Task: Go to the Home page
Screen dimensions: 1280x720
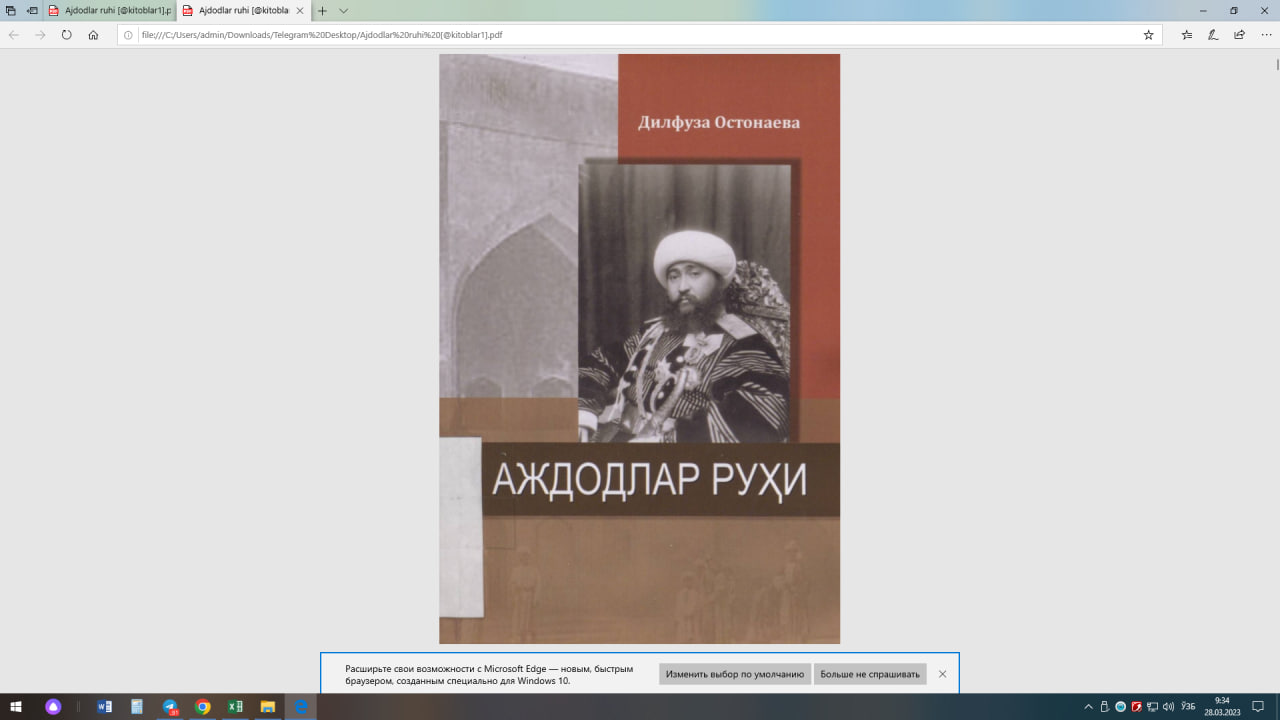Action: pos(93,35)
